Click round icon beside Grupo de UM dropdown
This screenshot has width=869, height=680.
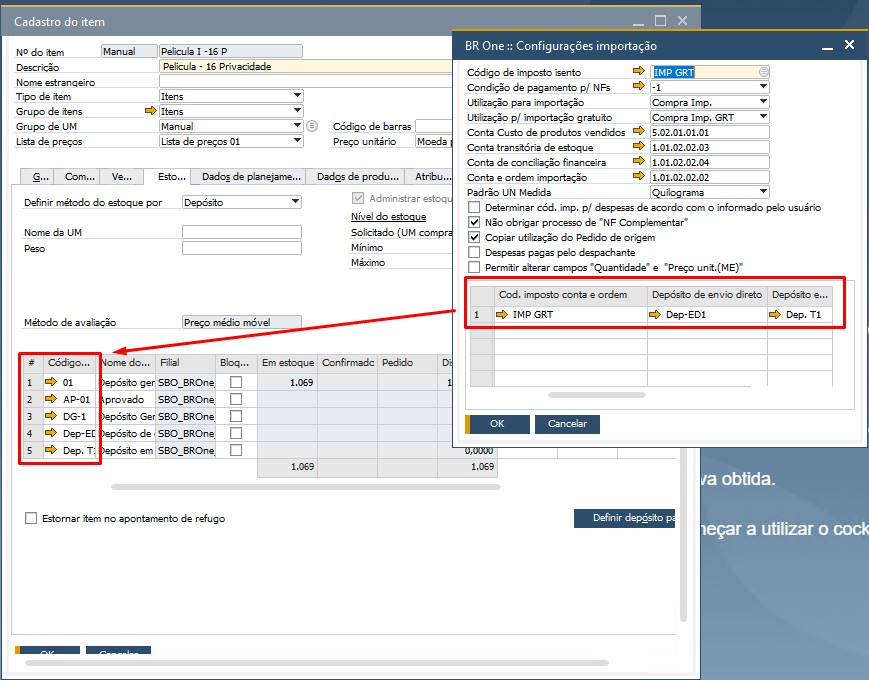(x=313, y=126)
